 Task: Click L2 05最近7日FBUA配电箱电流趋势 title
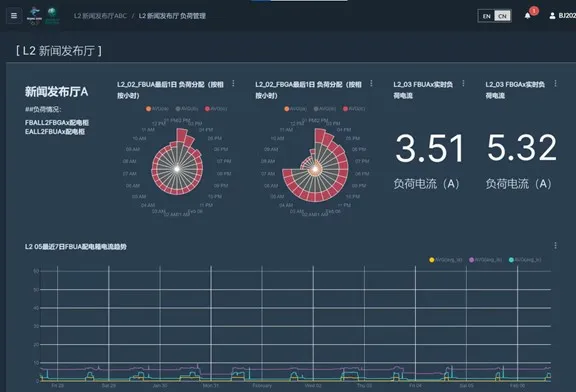76,247
